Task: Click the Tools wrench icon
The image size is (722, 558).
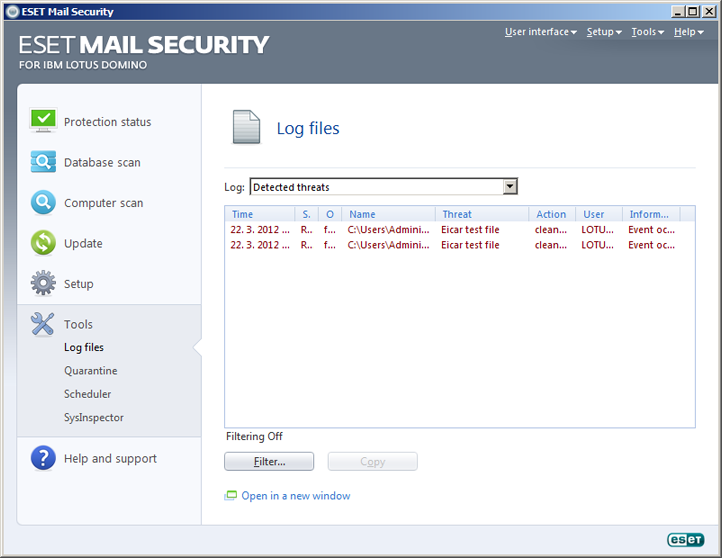Action: (43, 323)
